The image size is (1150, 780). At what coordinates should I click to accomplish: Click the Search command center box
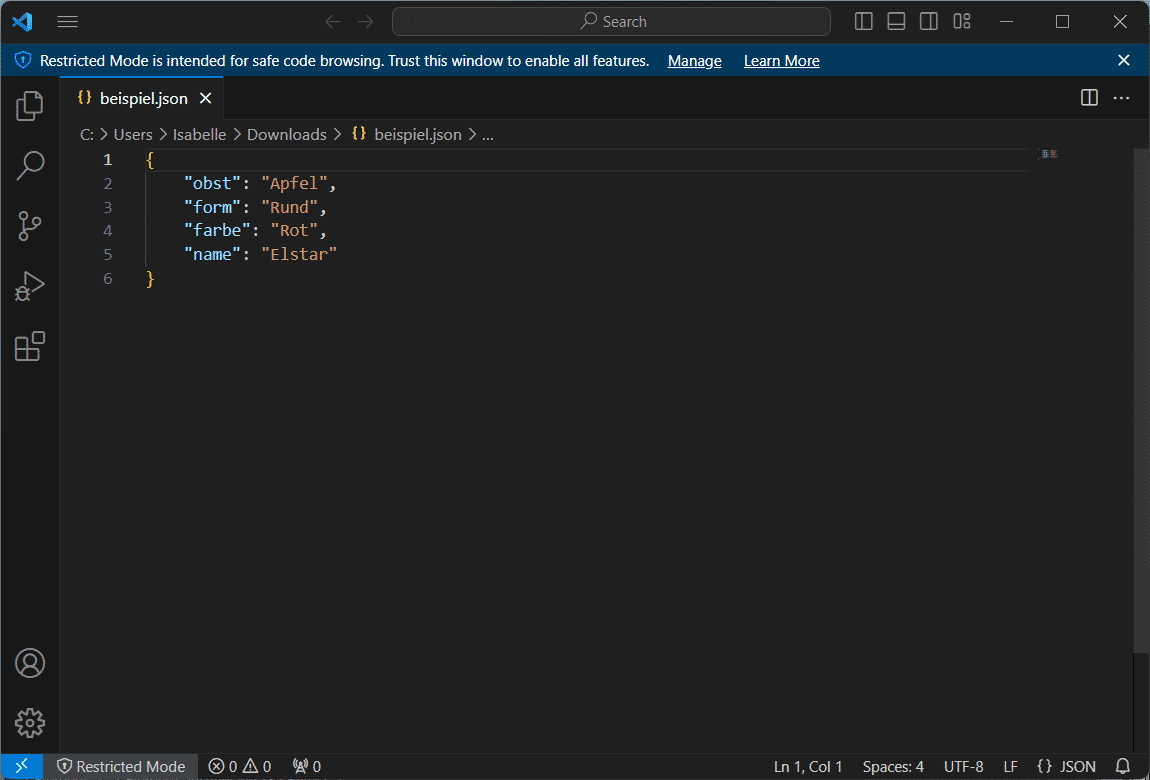point(611,21)
